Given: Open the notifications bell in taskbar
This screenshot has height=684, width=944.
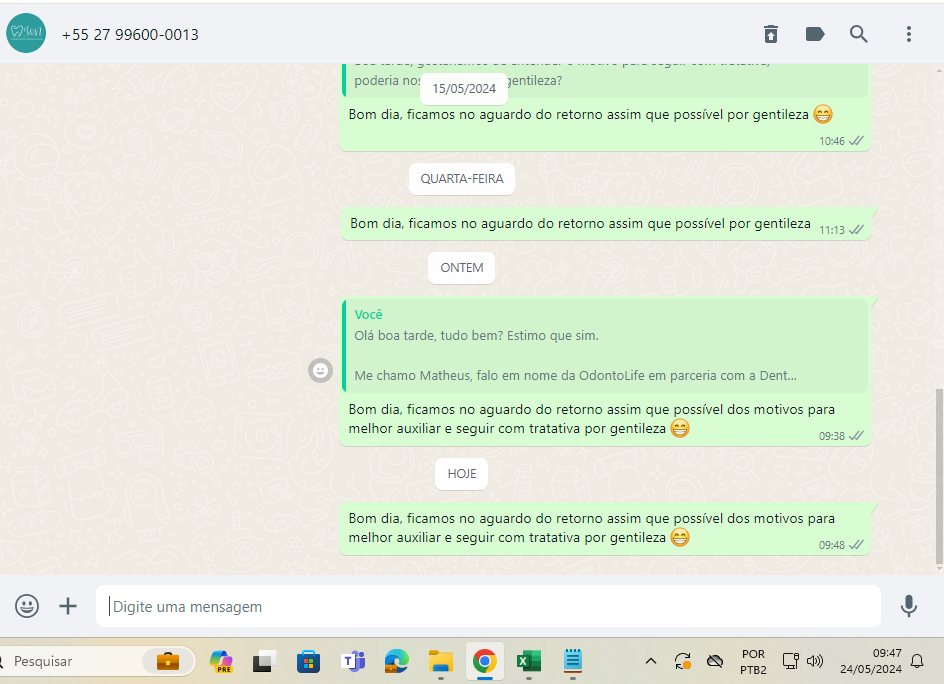Looking at the screenshot, I should (916, 661).
